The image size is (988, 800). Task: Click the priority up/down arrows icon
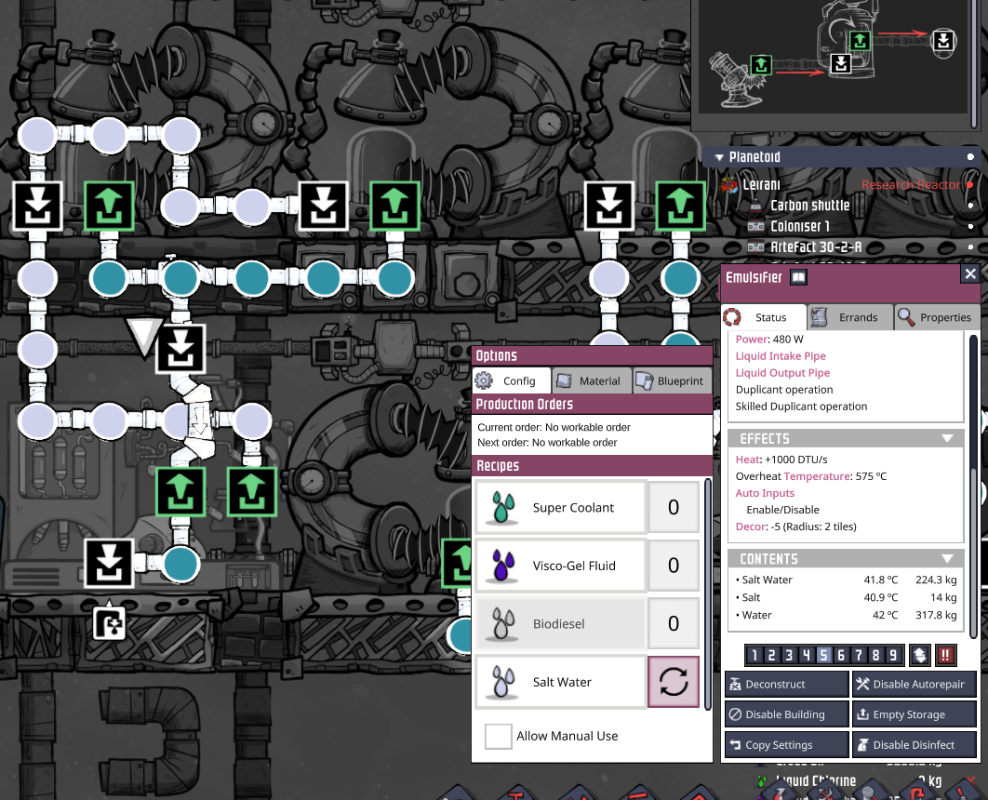[x=920, y=655]
